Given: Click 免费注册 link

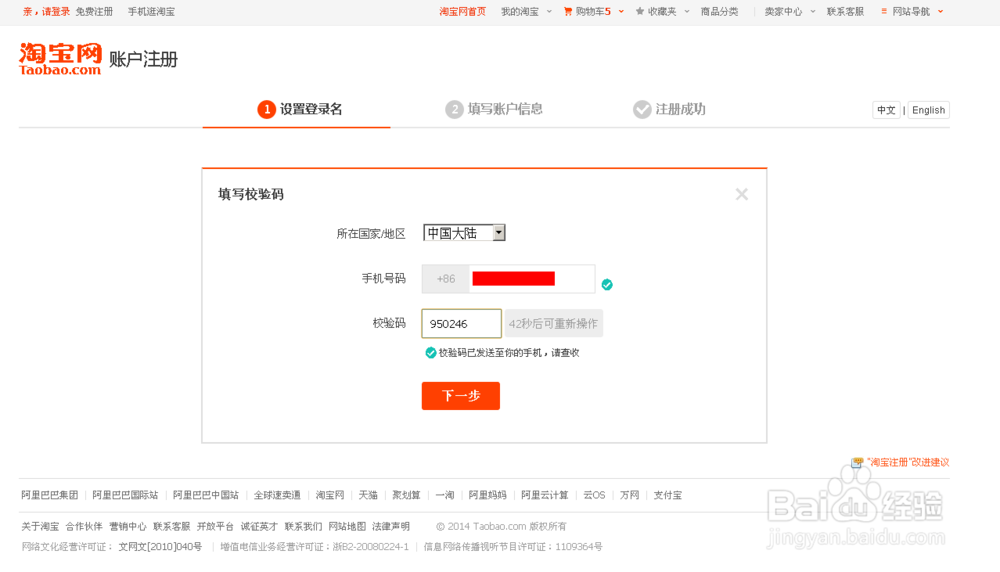Looking at the screenshot, I should pyautogui.click(x=94, y=11).
